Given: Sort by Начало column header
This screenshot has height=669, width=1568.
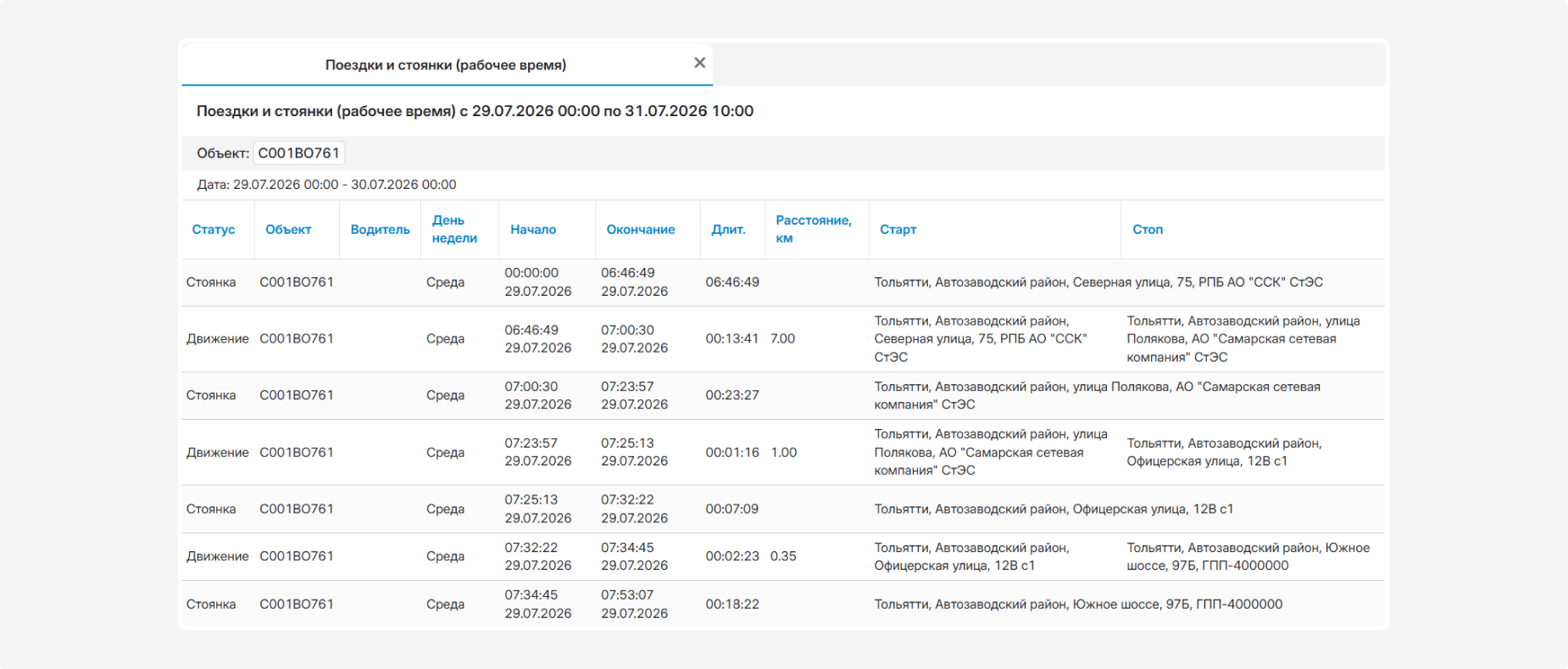Looking at the screenshot, I should click(x=533, y=230).
